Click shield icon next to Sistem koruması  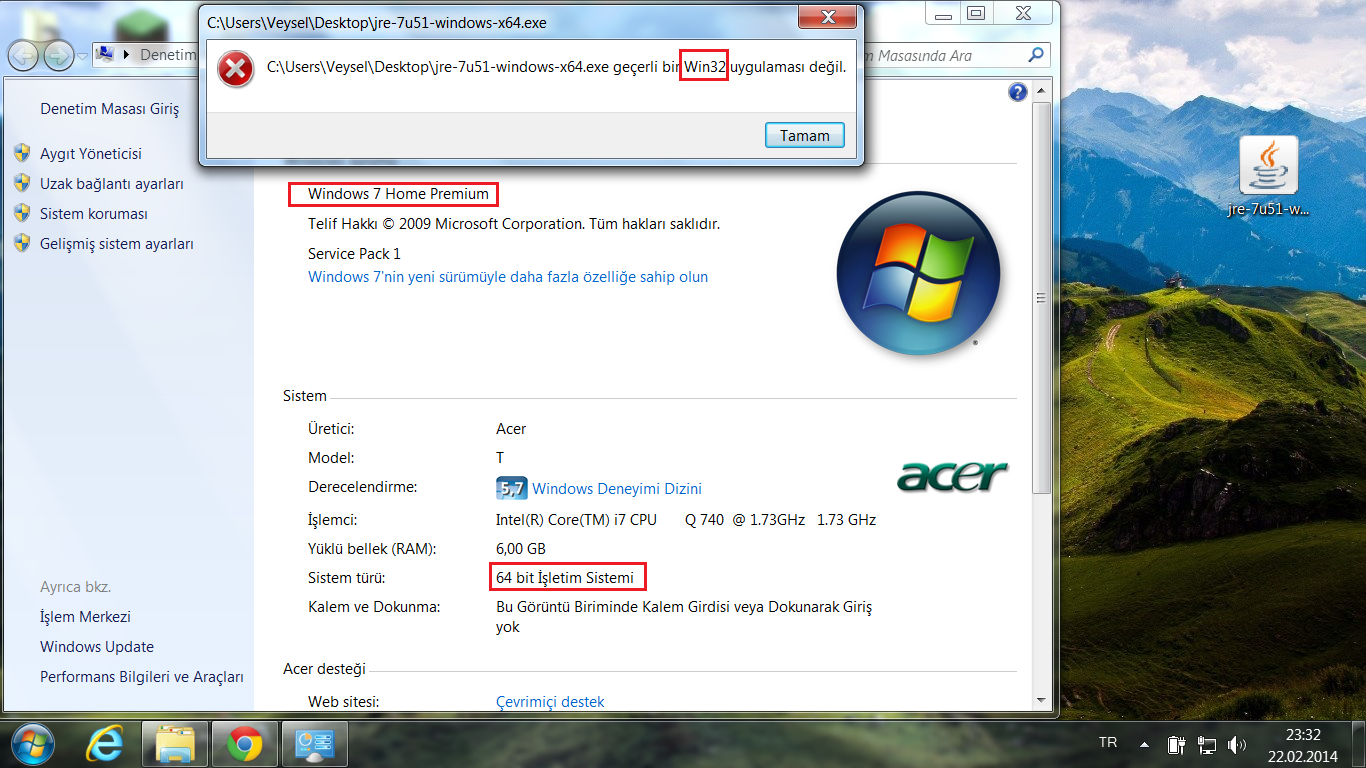pyautogui.click(x=22, y=213)
